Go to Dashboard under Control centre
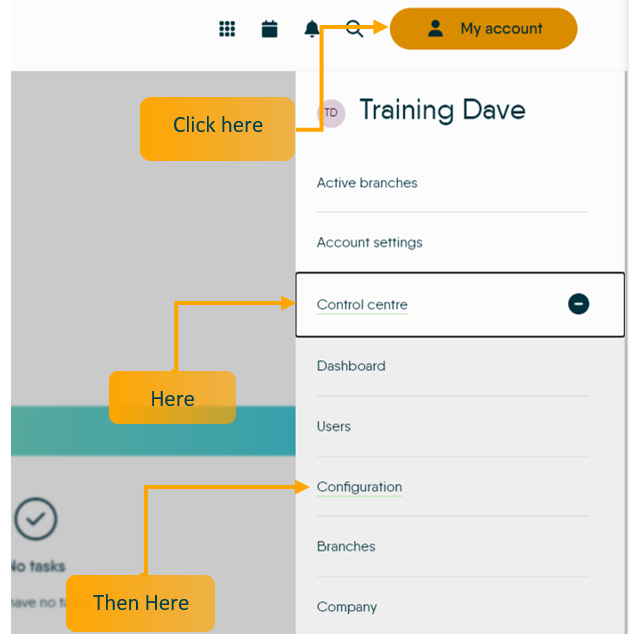Screen dimensions: 629x634 point(351,366)
